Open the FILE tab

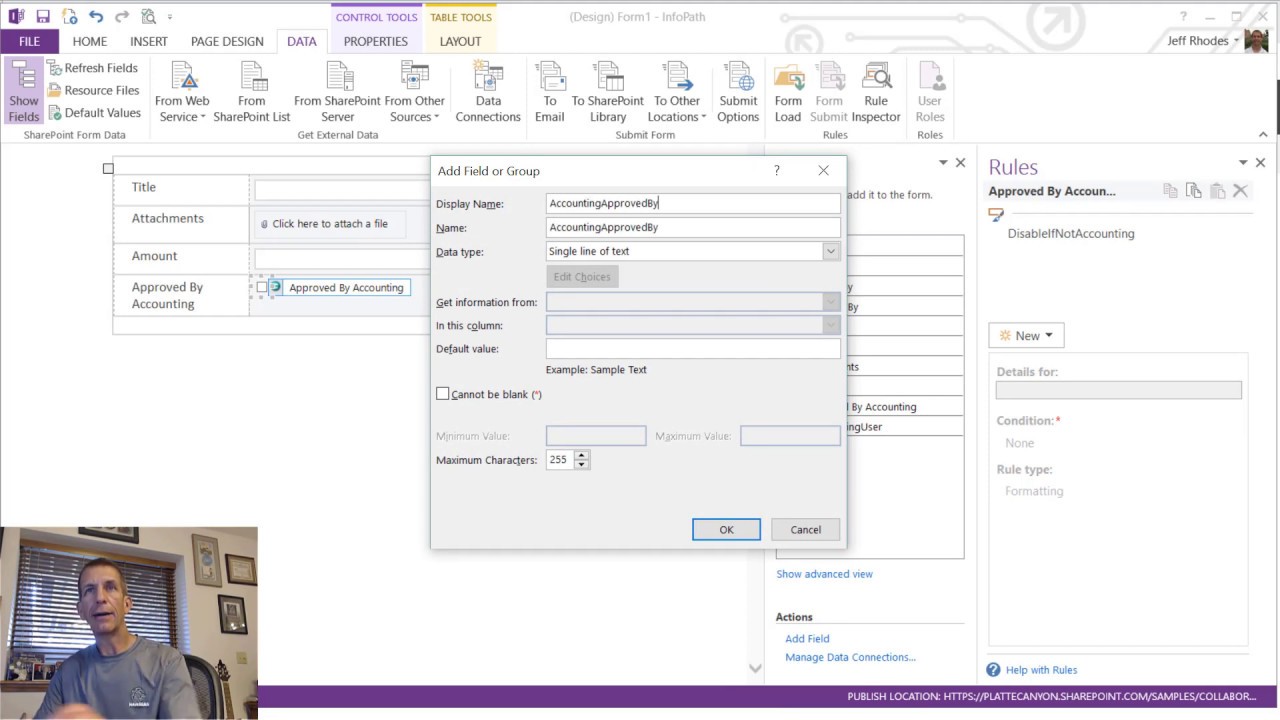[29, 41]
